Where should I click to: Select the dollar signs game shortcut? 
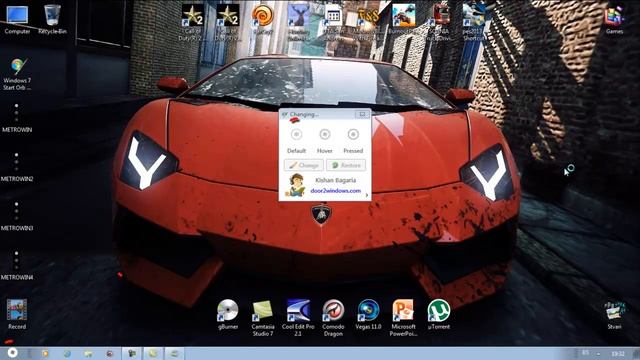368,22
